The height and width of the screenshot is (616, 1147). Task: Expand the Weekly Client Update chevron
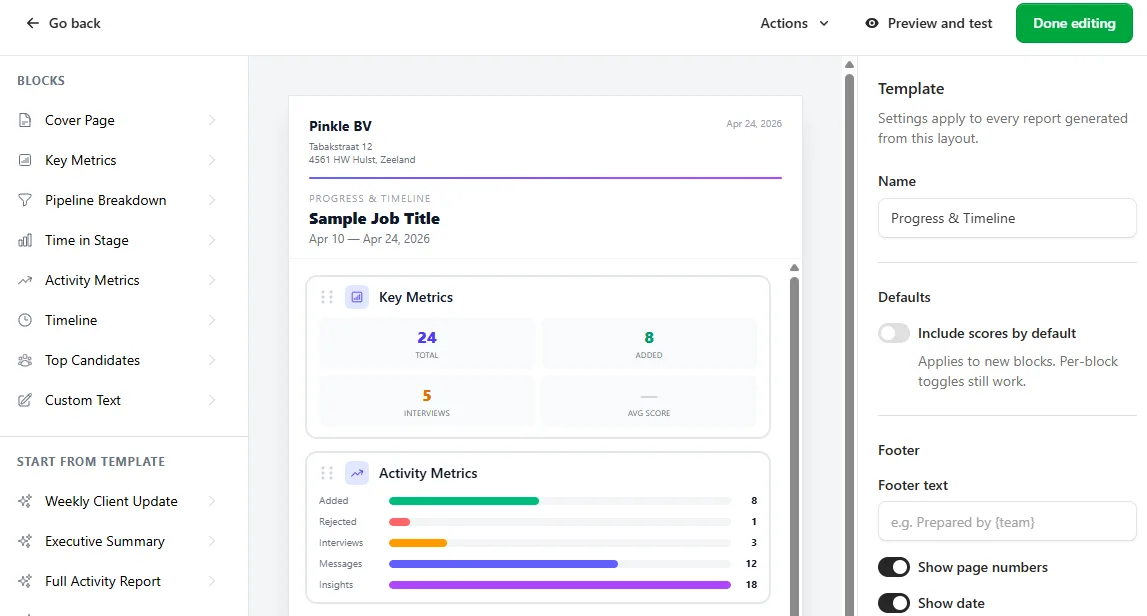point(211,501)
